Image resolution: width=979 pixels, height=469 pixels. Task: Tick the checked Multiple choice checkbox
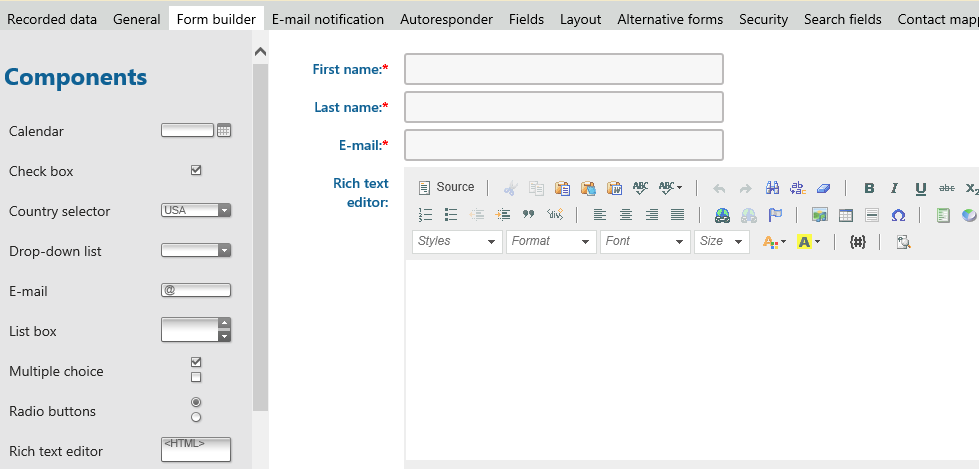(x=196, y=362)
